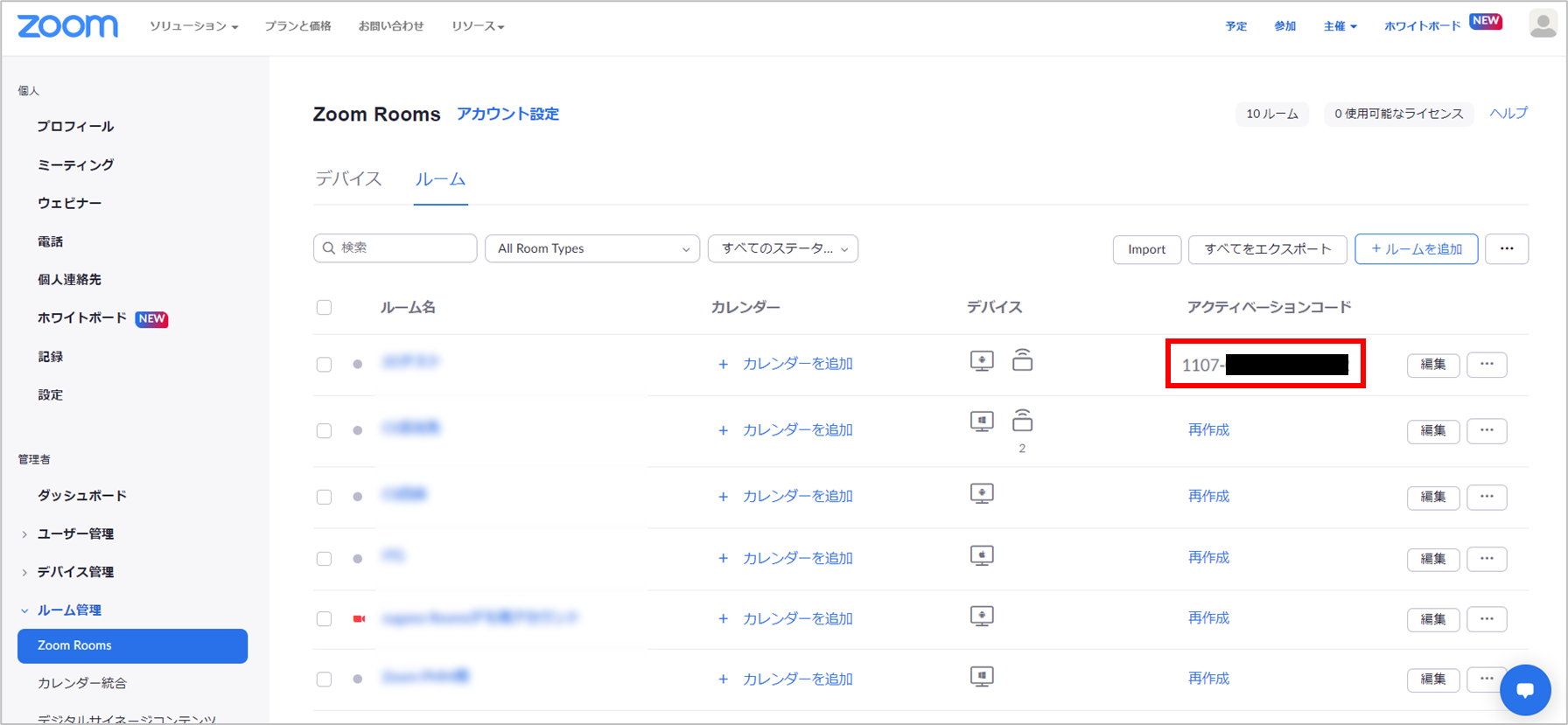Switch to the デバイス tab
The width and height of the screenshot is (1568, 725).
[x=348, y=179]
